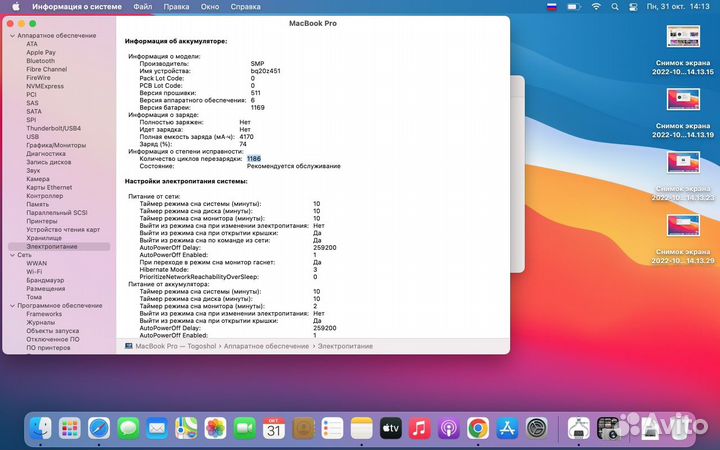Select Frameworks in the sidebar
The height and width of the screenshot is (450, 720).
click(44, 314)
